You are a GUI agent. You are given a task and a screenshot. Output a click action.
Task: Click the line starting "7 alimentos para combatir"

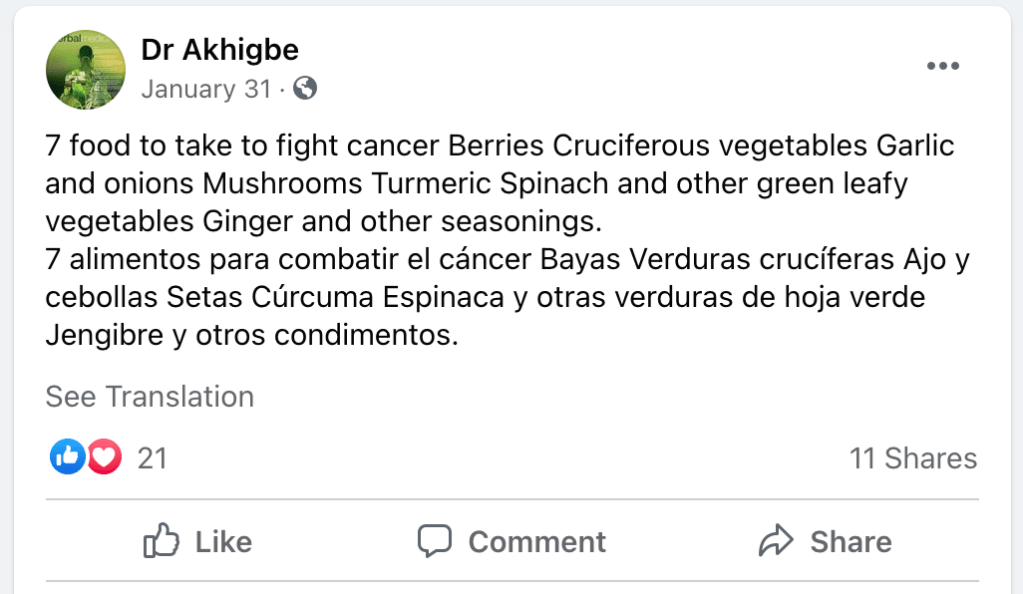coord(508,260)
